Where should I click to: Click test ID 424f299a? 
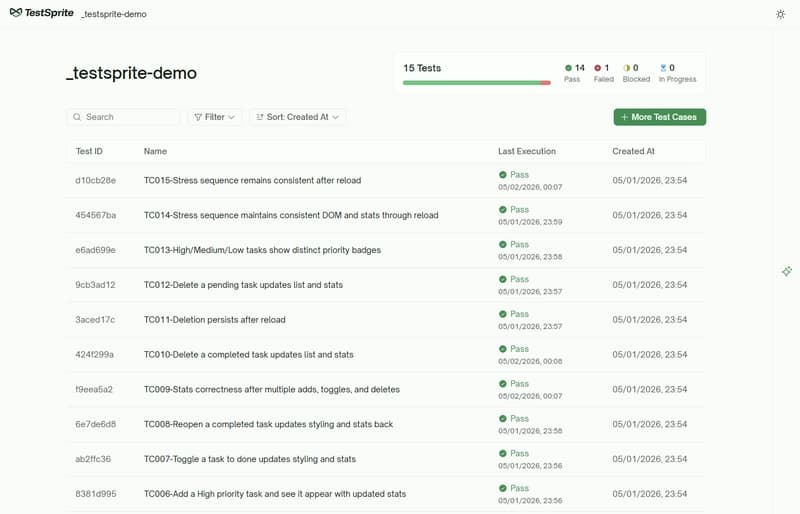[94, 354]
